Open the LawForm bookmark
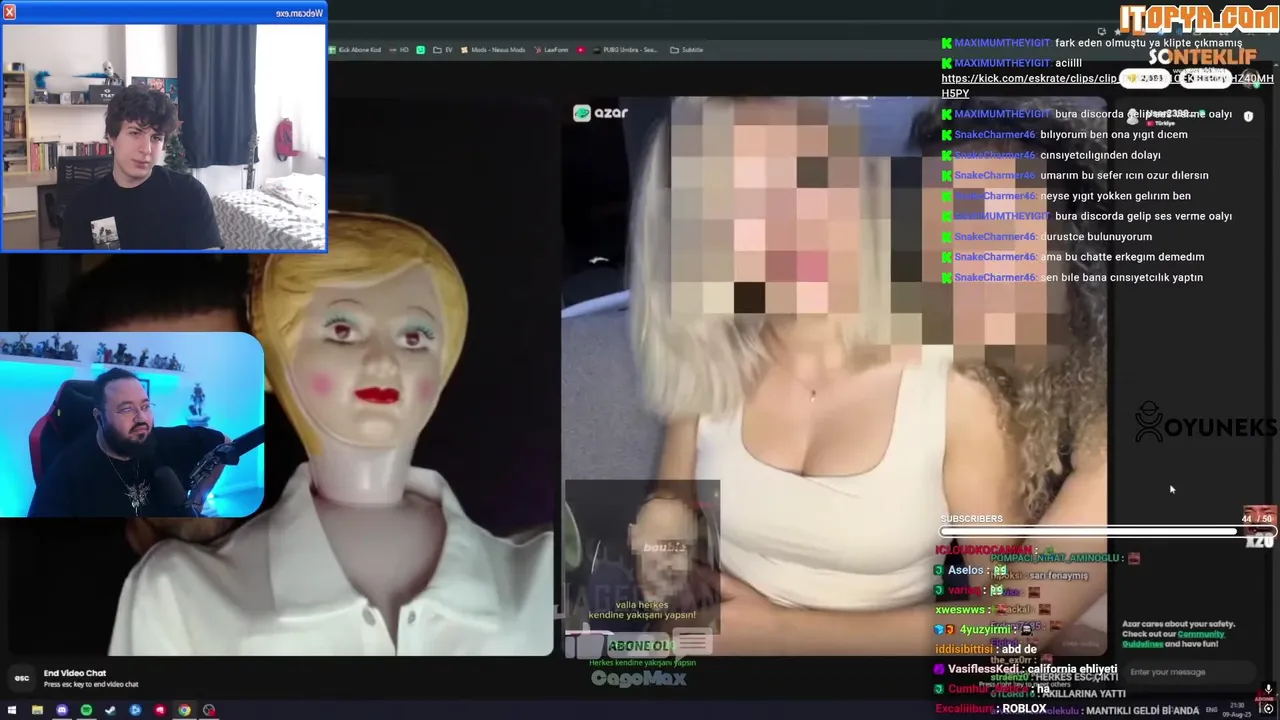Image resolution: width=1280 pixels, height=720 pixels. pyautogui.click(x=551, y=50)
